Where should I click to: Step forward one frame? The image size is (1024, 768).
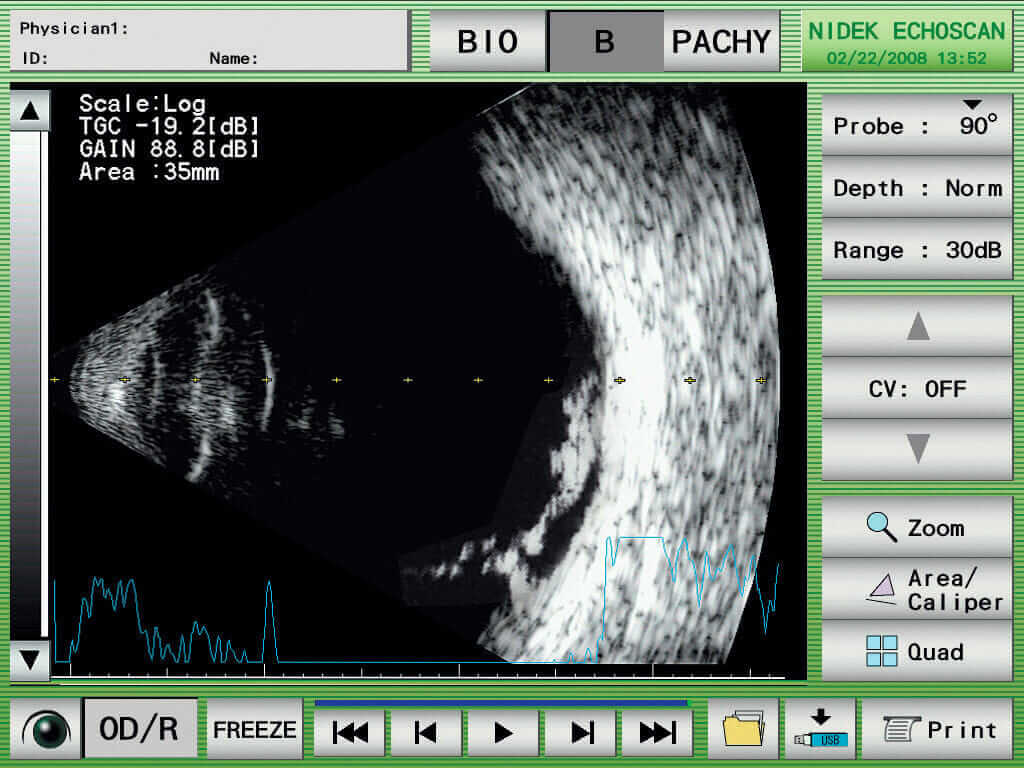click(581, 733)
